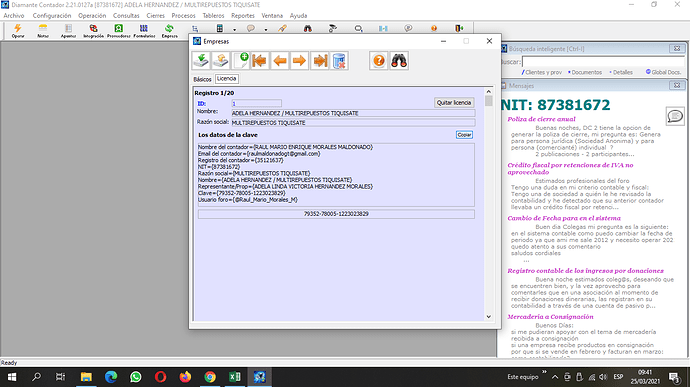Viewport: 690px width, 387px height.
Task: Close the Mensajes panel
Action: tap(677, 85)
